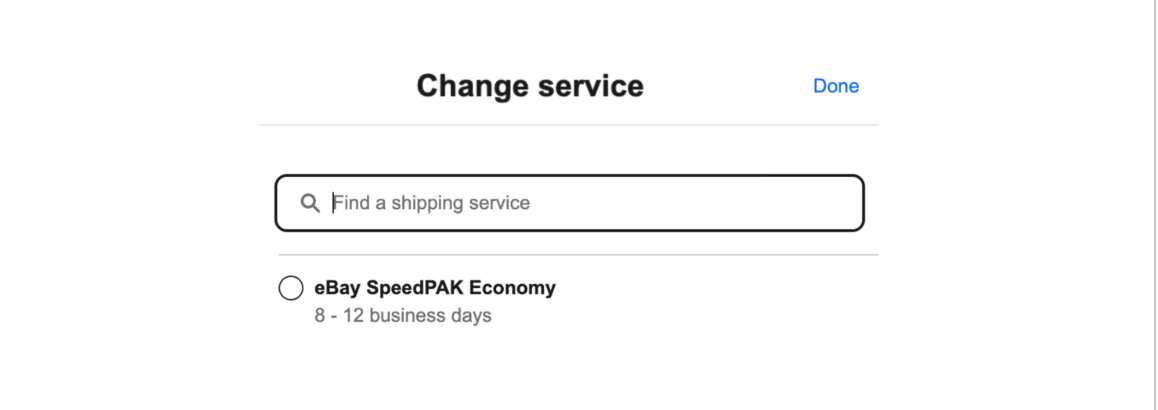Confirm the selection with the Done button
Image resolution: width=1158 pixels, height=410 pixels.
[835, 86]
